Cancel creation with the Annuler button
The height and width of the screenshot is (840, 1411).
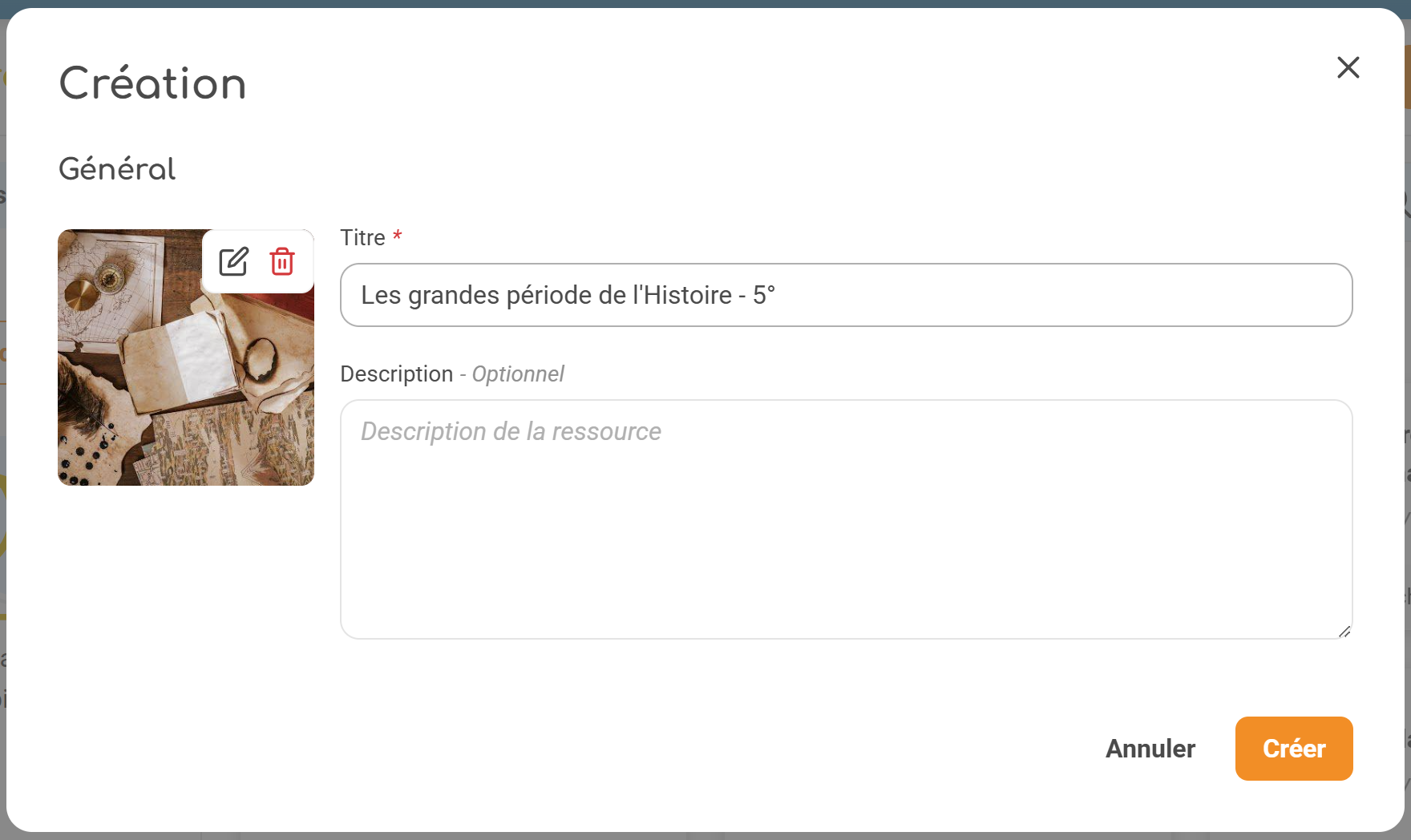[1150, 749]
